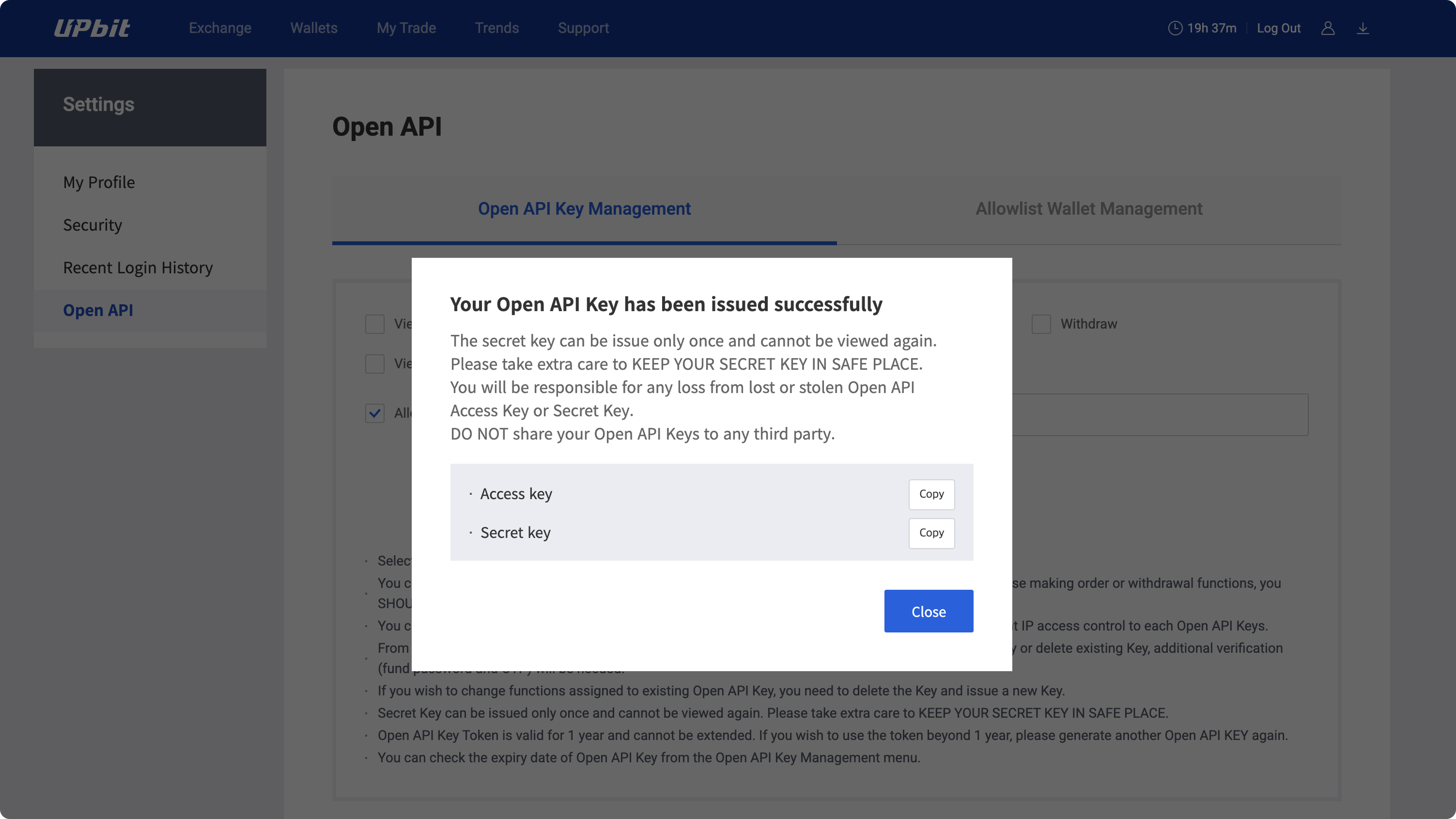This screenshot has height=819, width=1456.
Task: Close the API key issued dialog
Action: click(x=928, y=612)
